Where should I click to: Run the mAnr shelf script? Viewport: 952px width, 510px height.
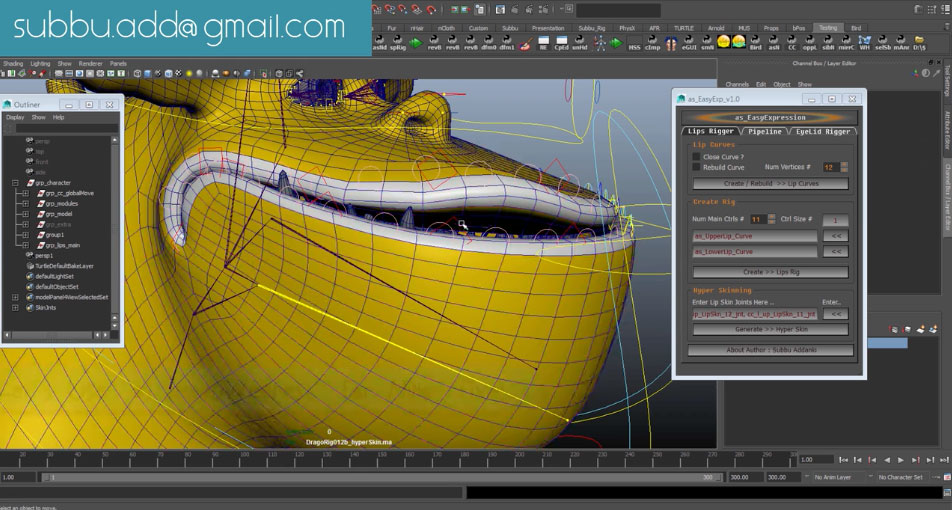point(901,42)
